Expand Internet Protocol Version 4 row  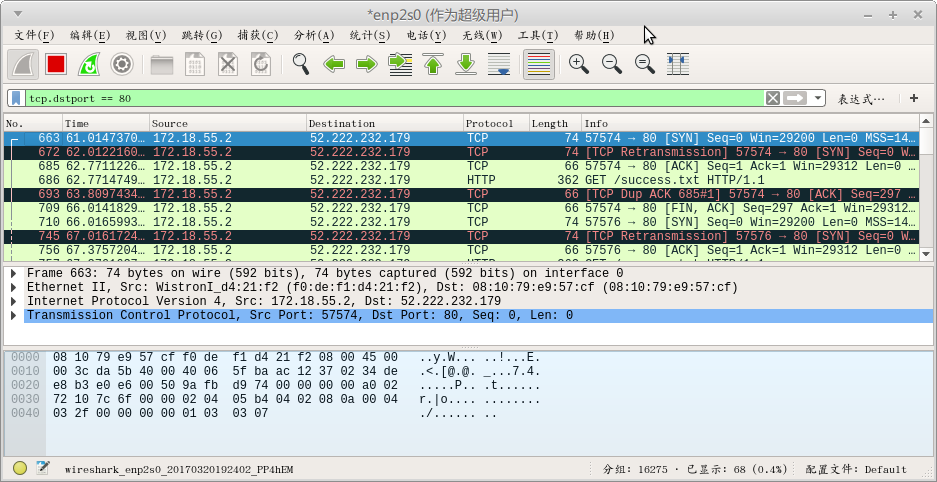(14, 301)
